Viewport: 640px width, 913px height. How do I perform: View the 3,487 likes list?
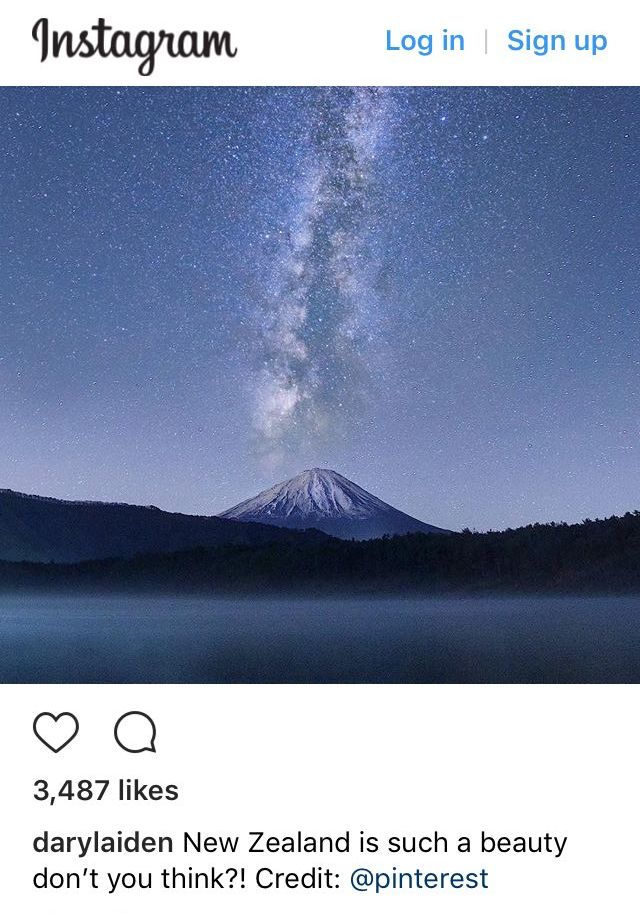(x=105, y=791)
